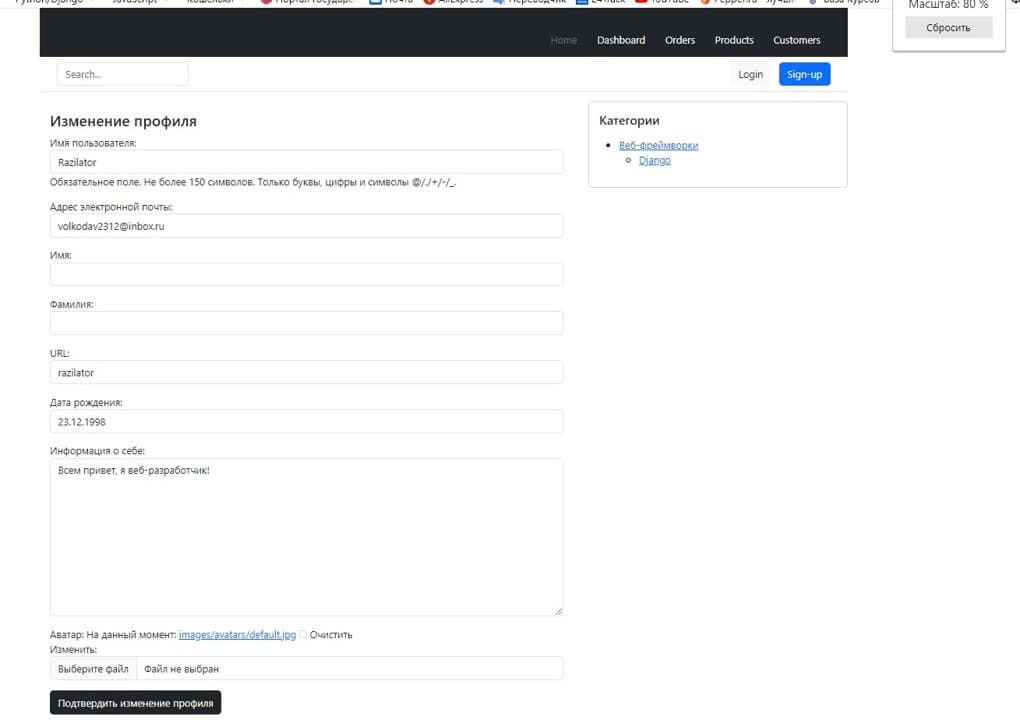Image resolution: width=1020 pixels, height=720 pixels.
Task: Click the empty Фамилия input field
Action: 306,323
